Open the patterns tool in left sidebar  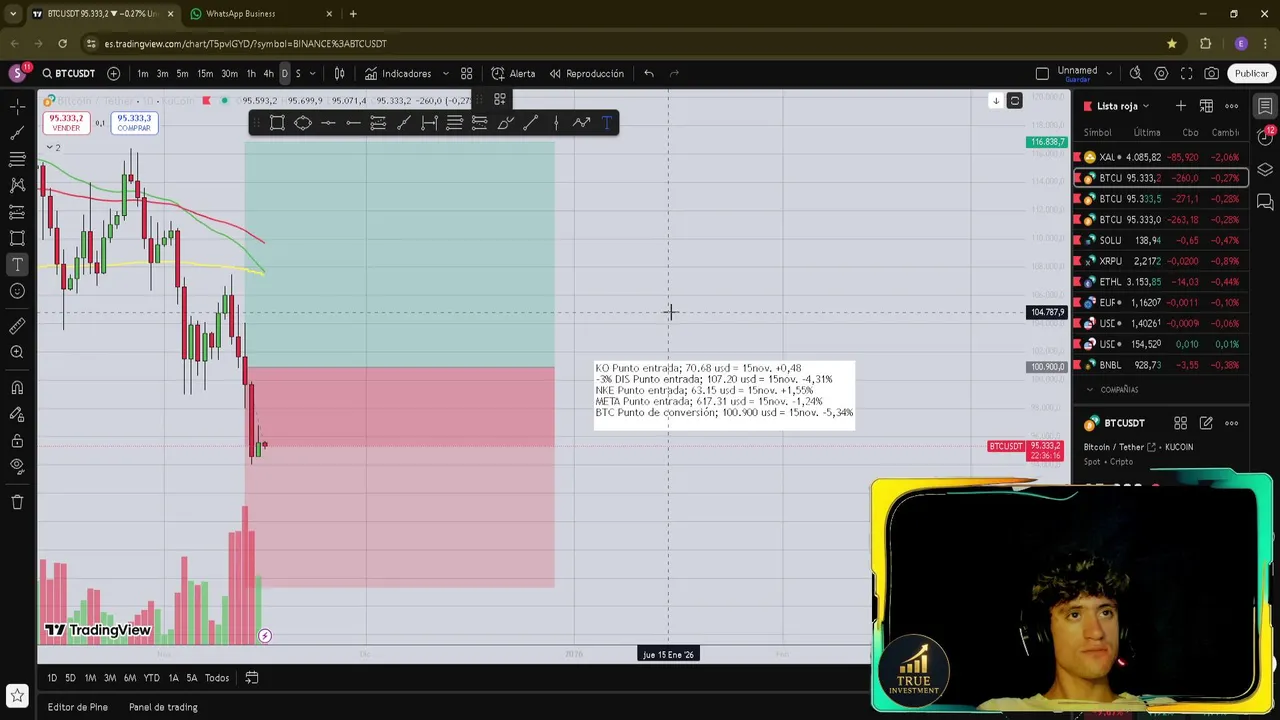17,185
